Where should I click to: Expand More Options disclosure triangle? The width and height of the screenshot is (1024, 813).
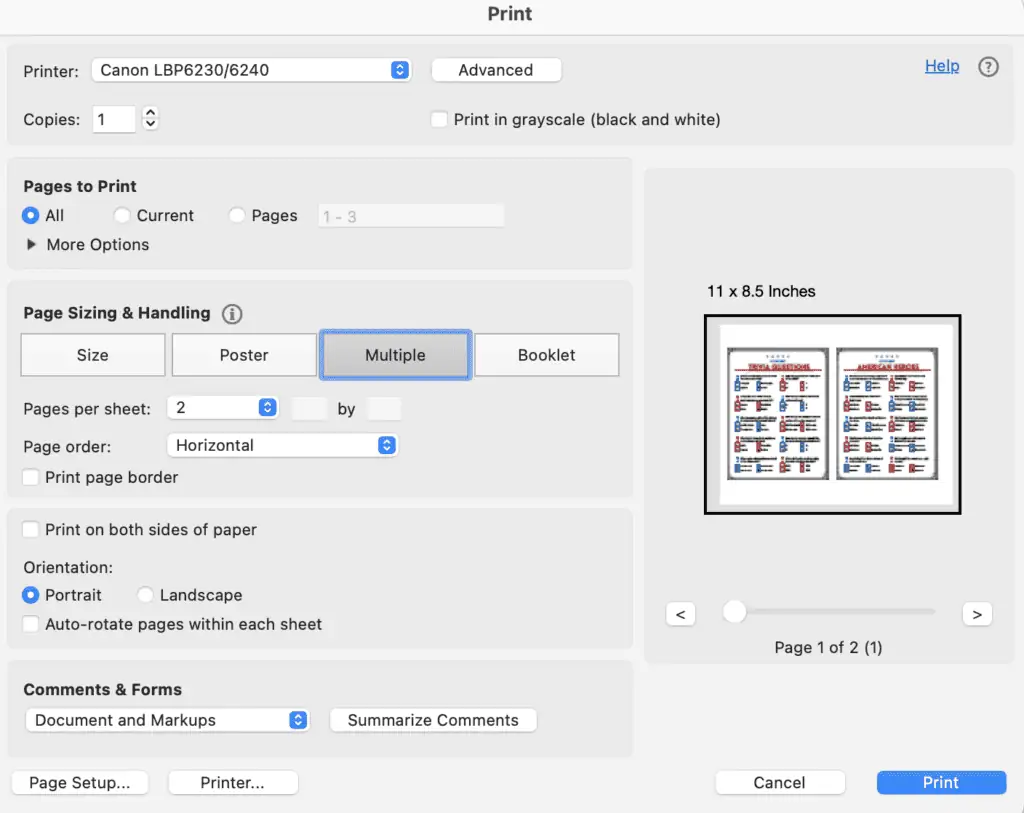click(x=31, y=244)
